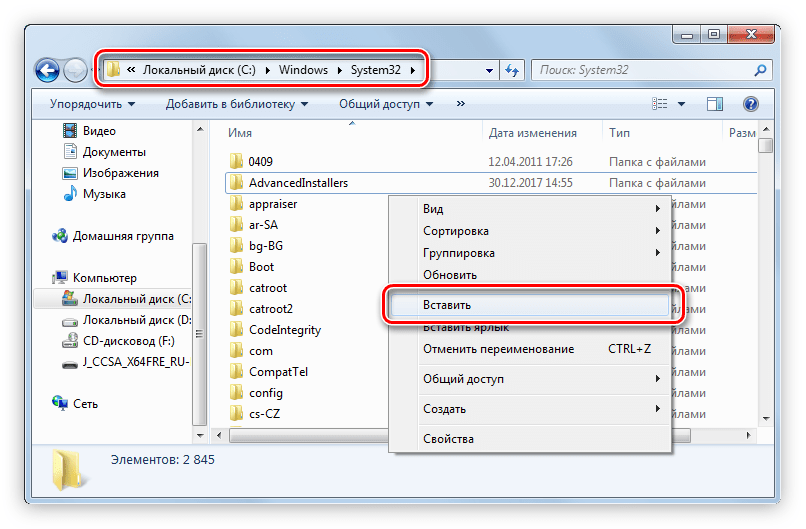Expand the arrow after Windows in path

coord(340,70)
